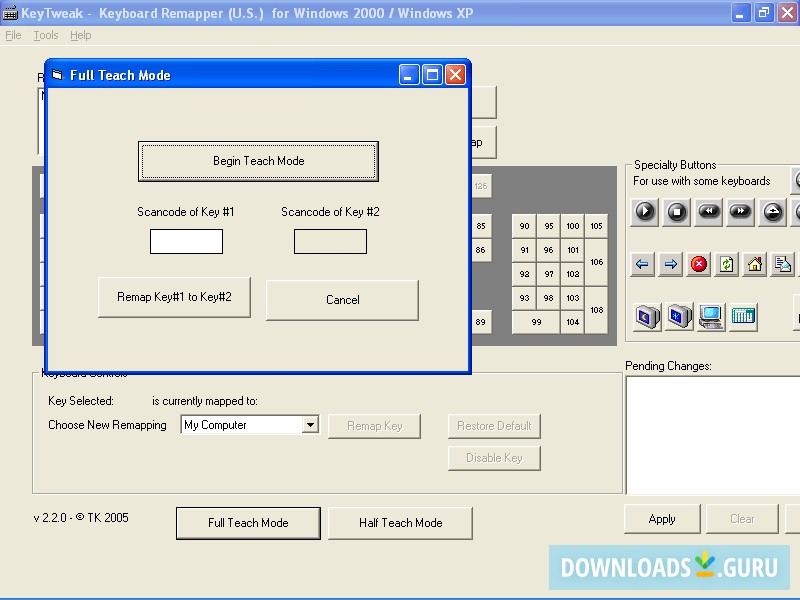Click the Mail envelope specialty button
800x600 pixels.
[783, 264]
